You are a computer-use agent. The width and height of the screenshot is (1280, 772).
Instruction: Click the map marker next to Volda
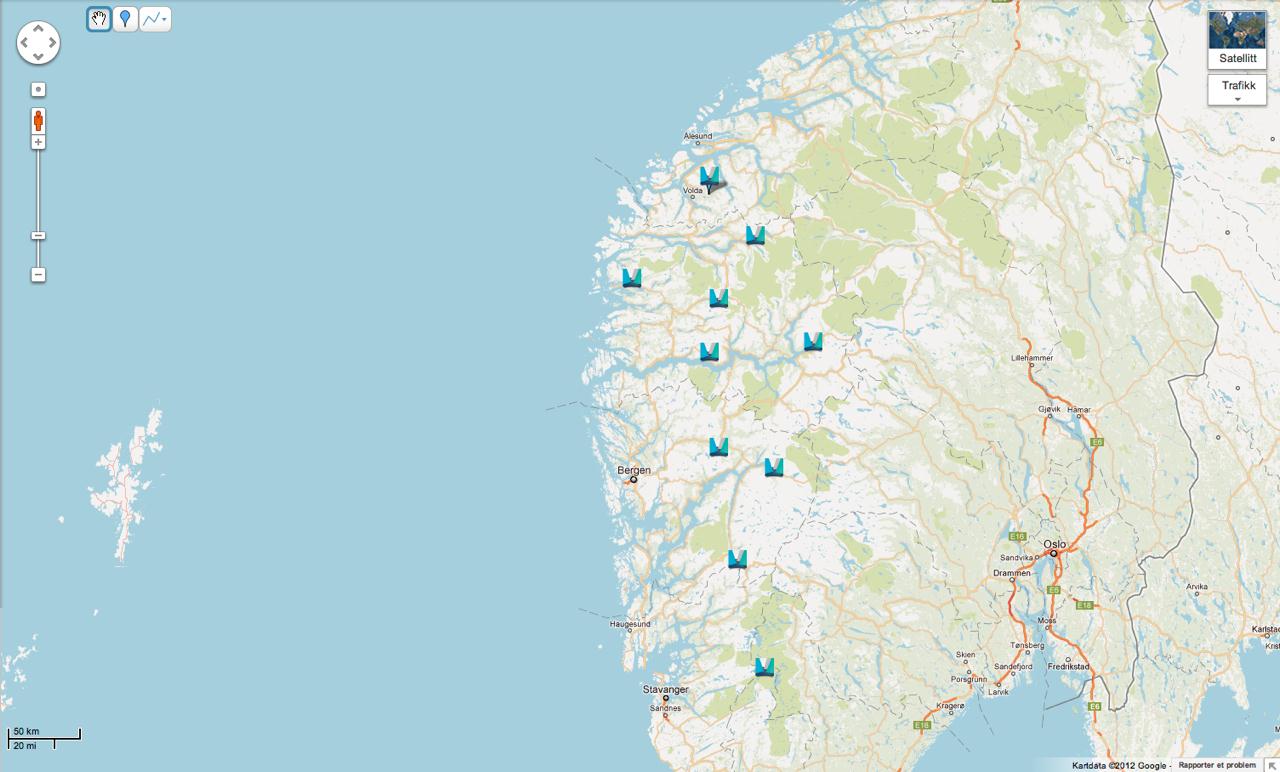tap(710, 179)
